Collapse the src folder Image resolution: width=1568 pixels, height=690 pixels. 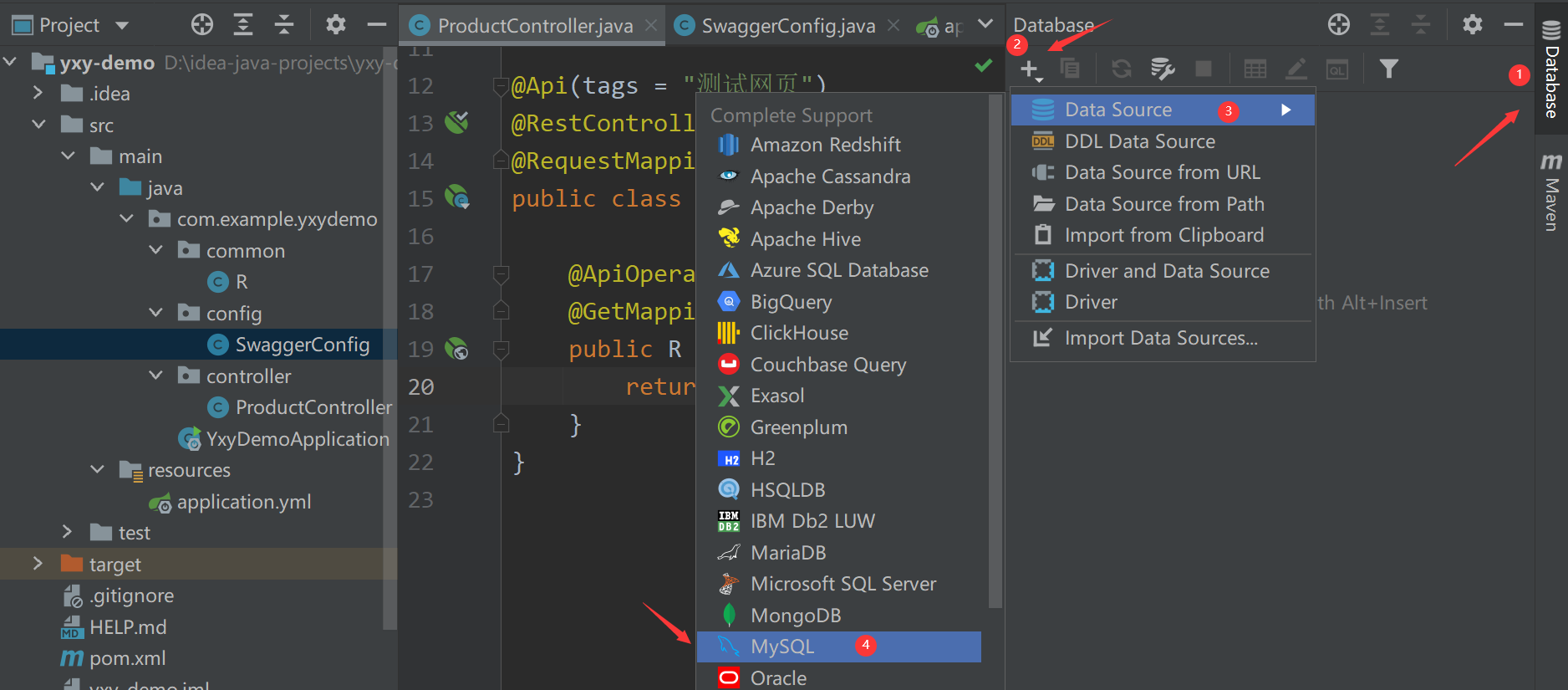click(38, 125)
